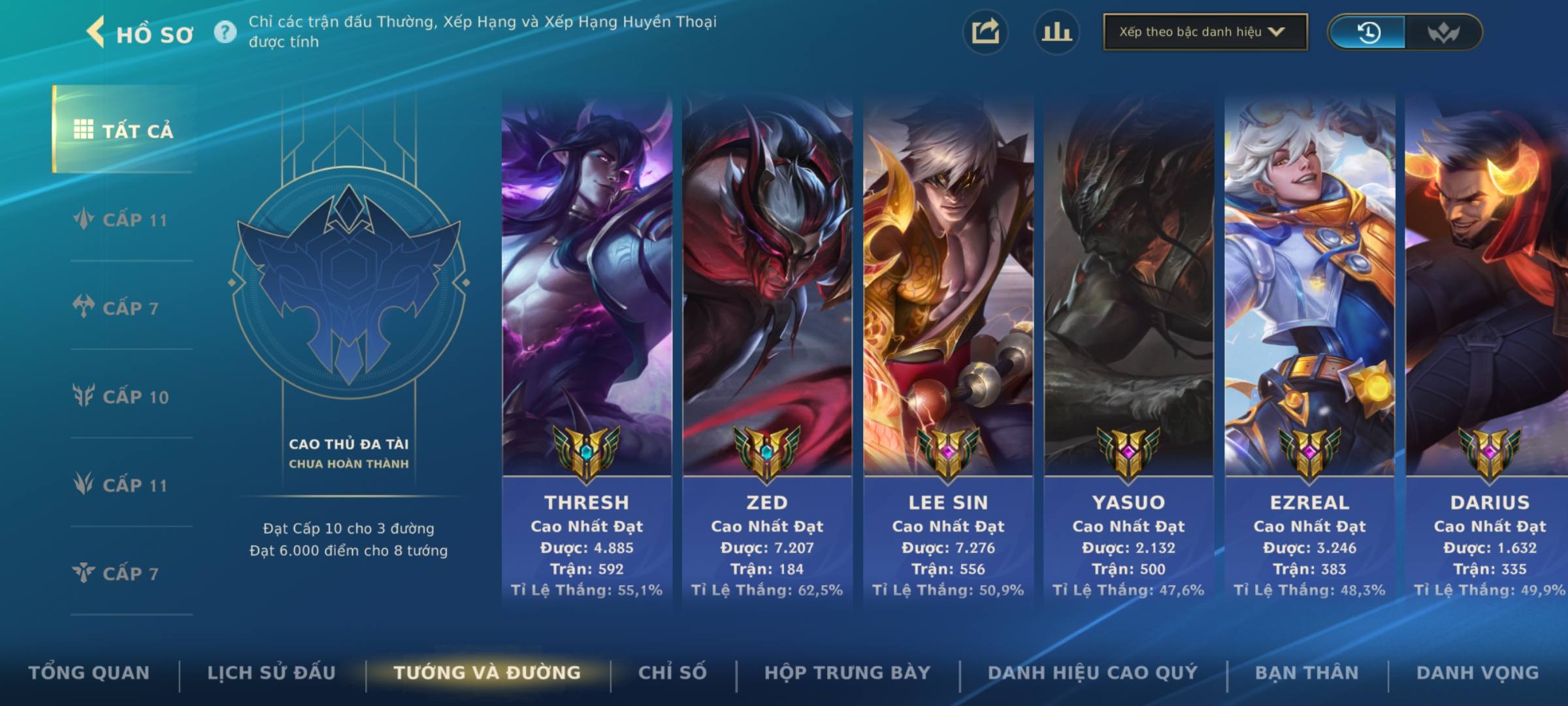Switch to Lịch Sử Đấu tab
The image size is (1568, 706).
coord(271,673)
